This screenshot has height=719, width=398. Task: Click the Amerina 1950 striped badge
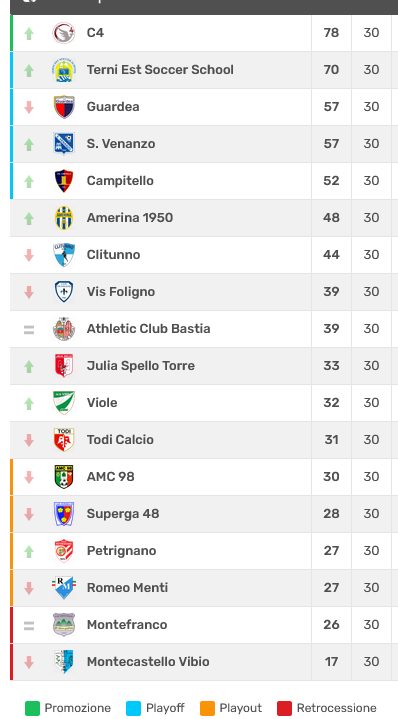[x=64, y=218]
